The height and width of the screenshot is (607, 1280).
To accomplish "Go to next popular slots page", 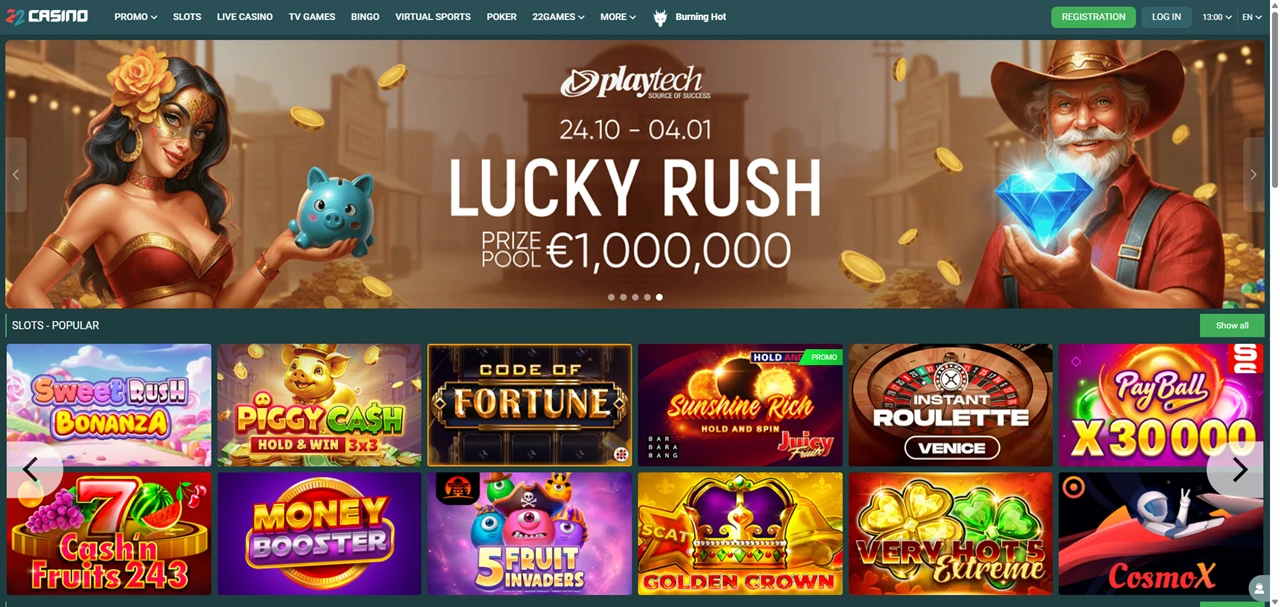I will pyautogui.click(x=1238, y=470).
